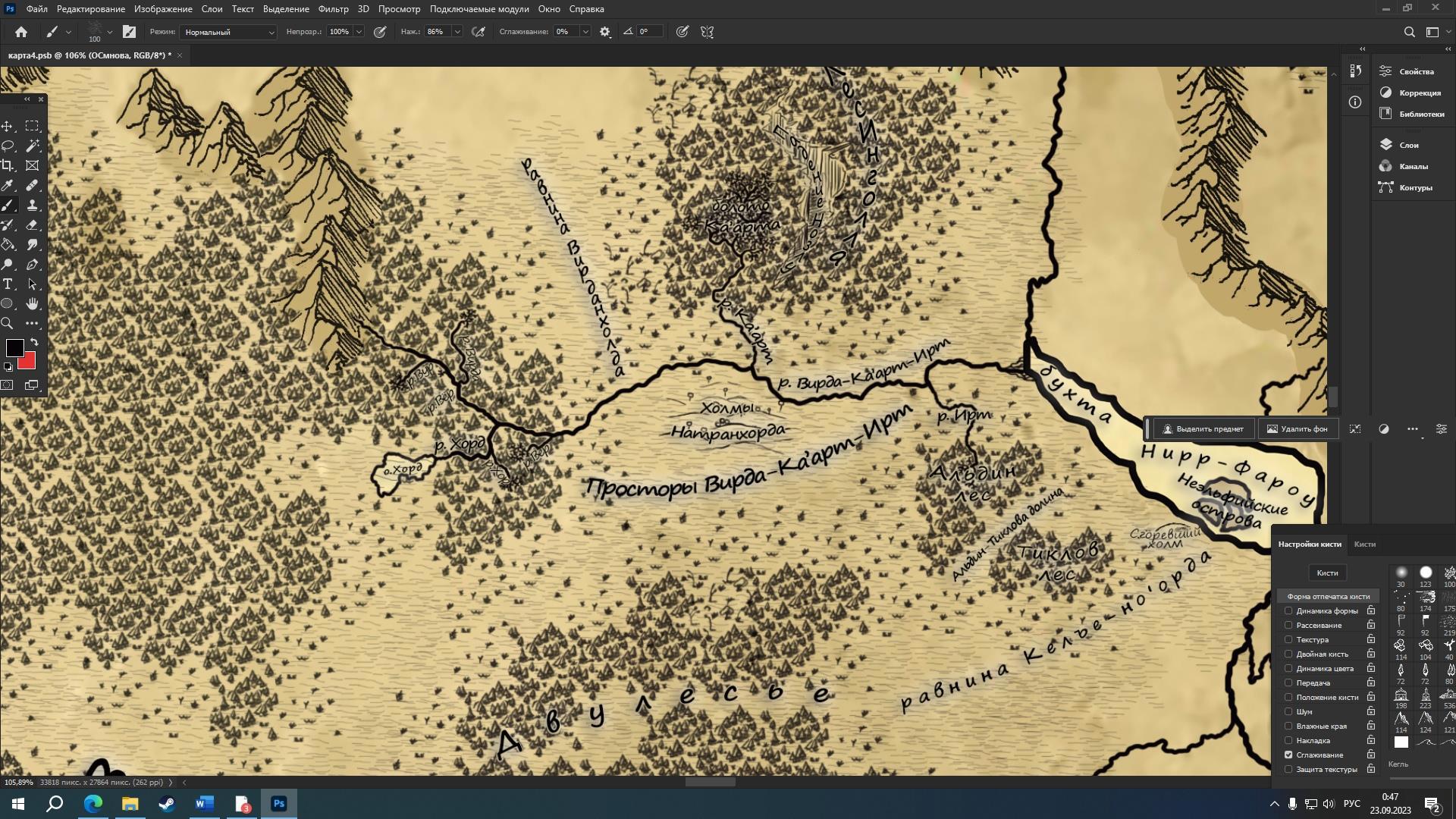
Task: Select the Move tool
Action: [8, 126]
